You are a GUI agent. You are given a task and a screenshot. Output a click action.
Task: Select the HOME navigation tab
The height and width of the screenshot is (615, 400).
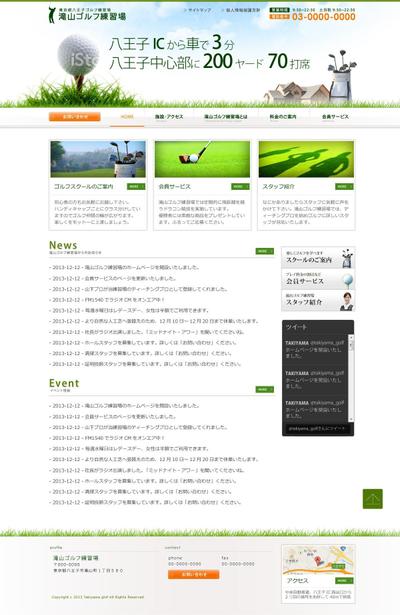click(x=127, y=117)
